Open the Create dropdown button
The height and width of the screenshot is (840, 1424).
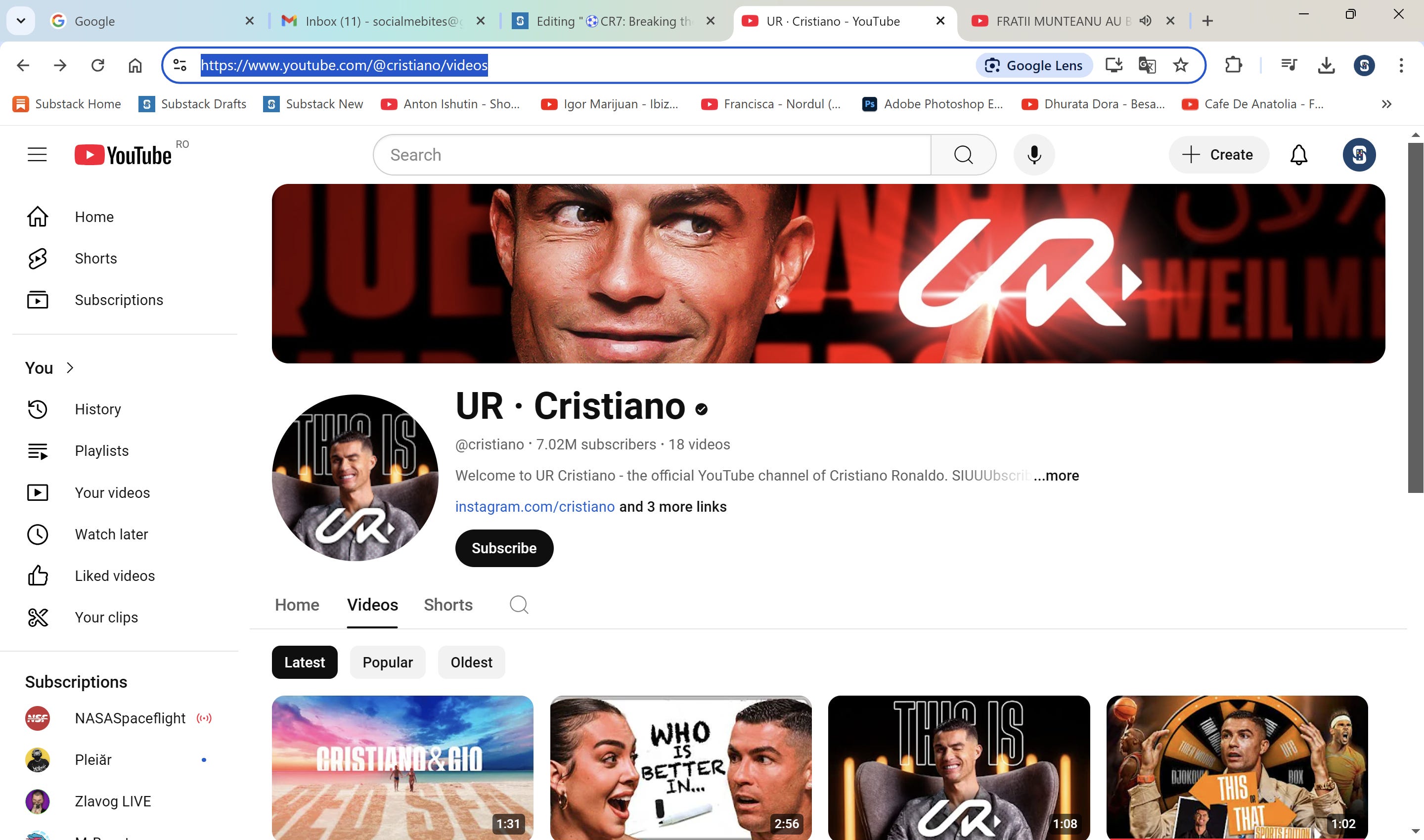pos(1219,155)
